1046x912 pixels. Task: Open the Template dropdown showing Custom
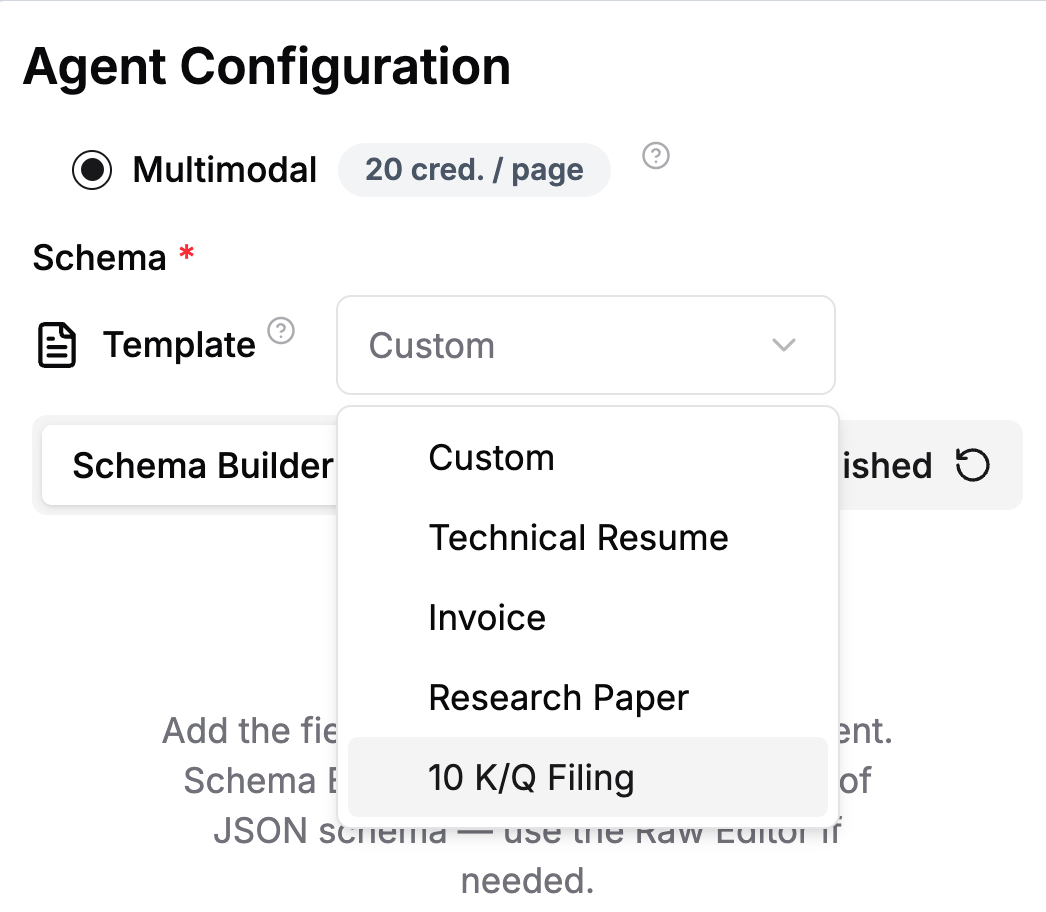[586, 345]
